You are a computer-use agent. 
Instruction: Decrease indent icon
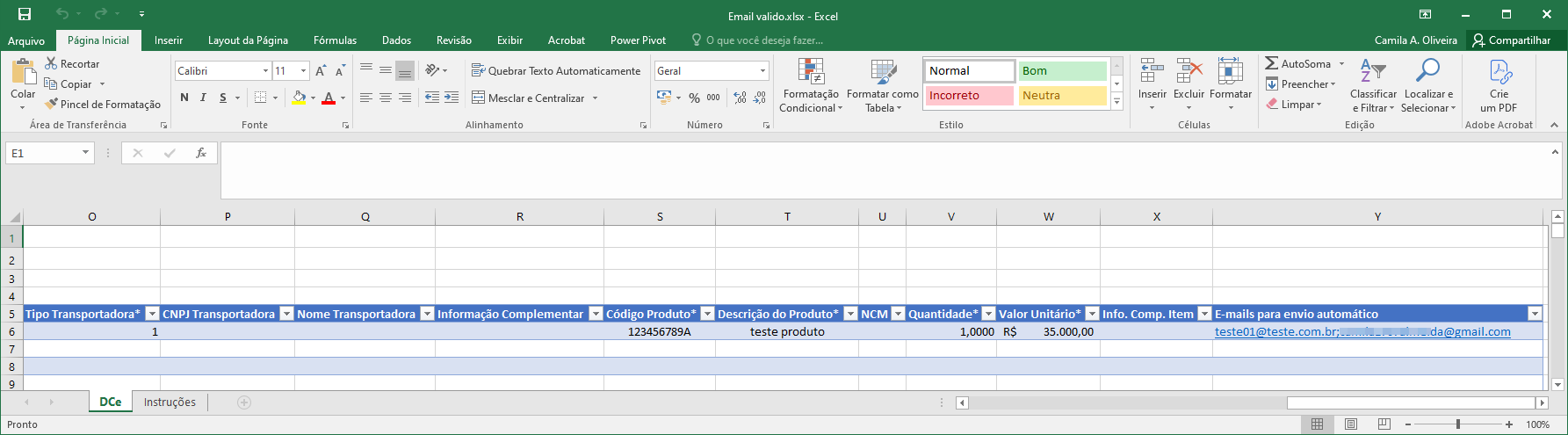pos(432,98)
